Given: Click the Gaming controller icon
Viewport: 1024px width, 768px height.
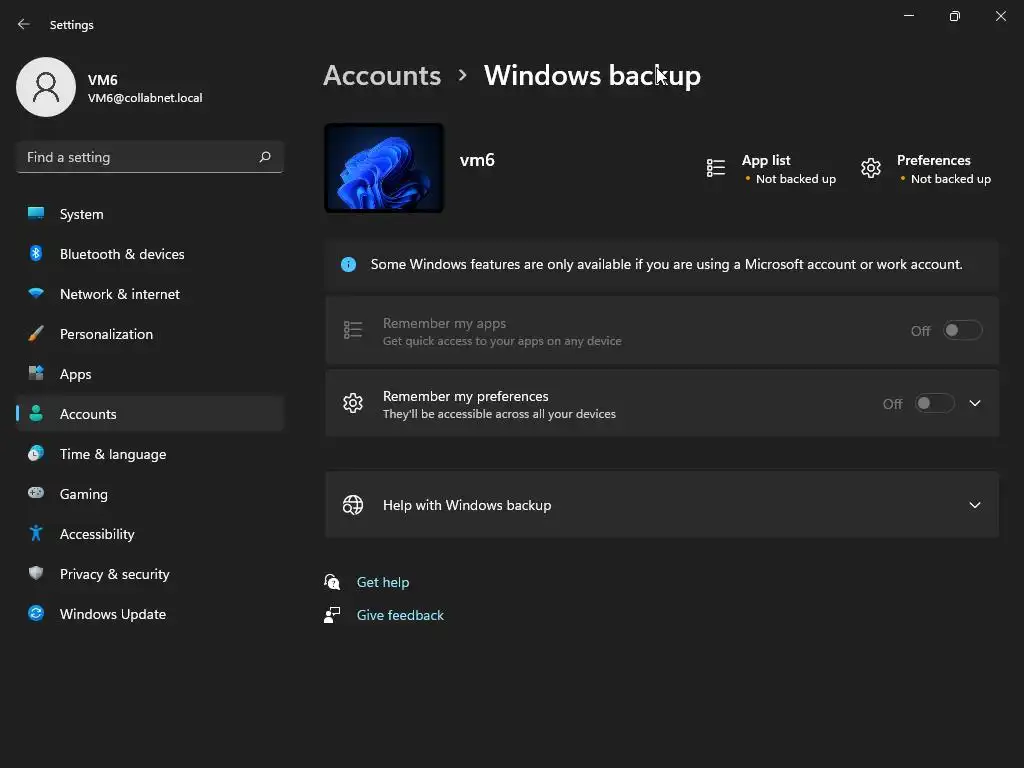Looking at the screenshot, I should click(x=36, y=494).
